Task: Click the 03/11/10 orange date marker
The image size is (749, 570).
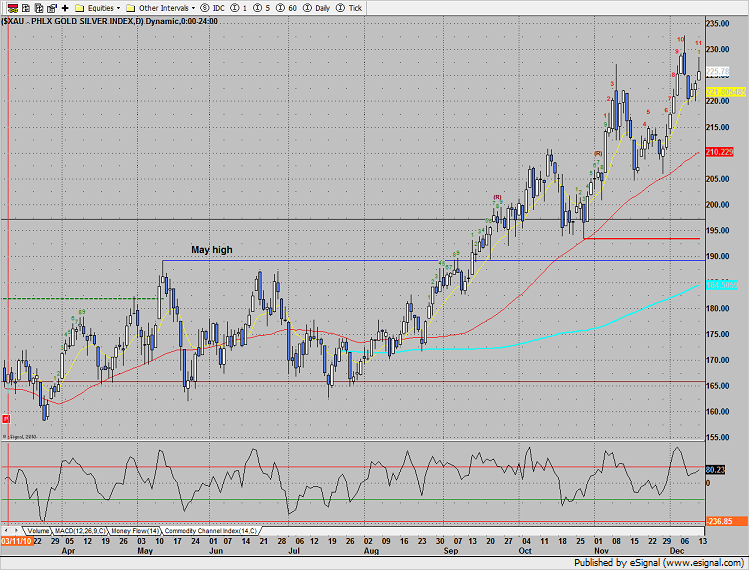Action: point(16,541)
